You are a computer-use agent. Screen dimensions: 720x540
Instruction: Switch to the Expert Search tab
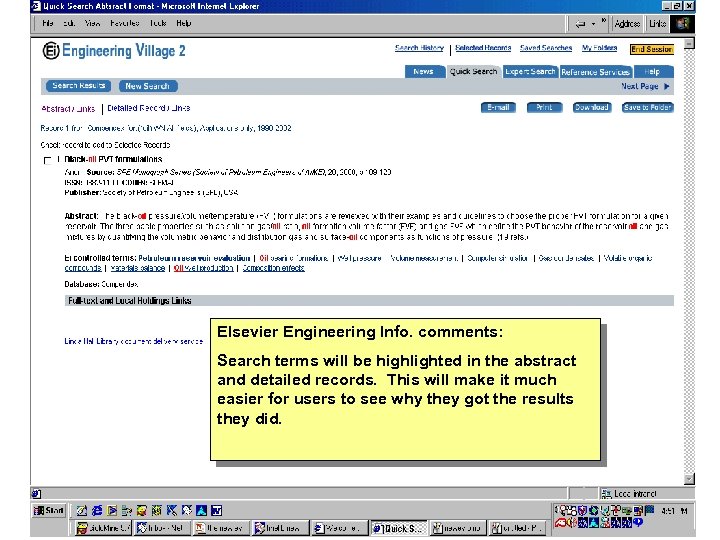[x=530, y=72]
